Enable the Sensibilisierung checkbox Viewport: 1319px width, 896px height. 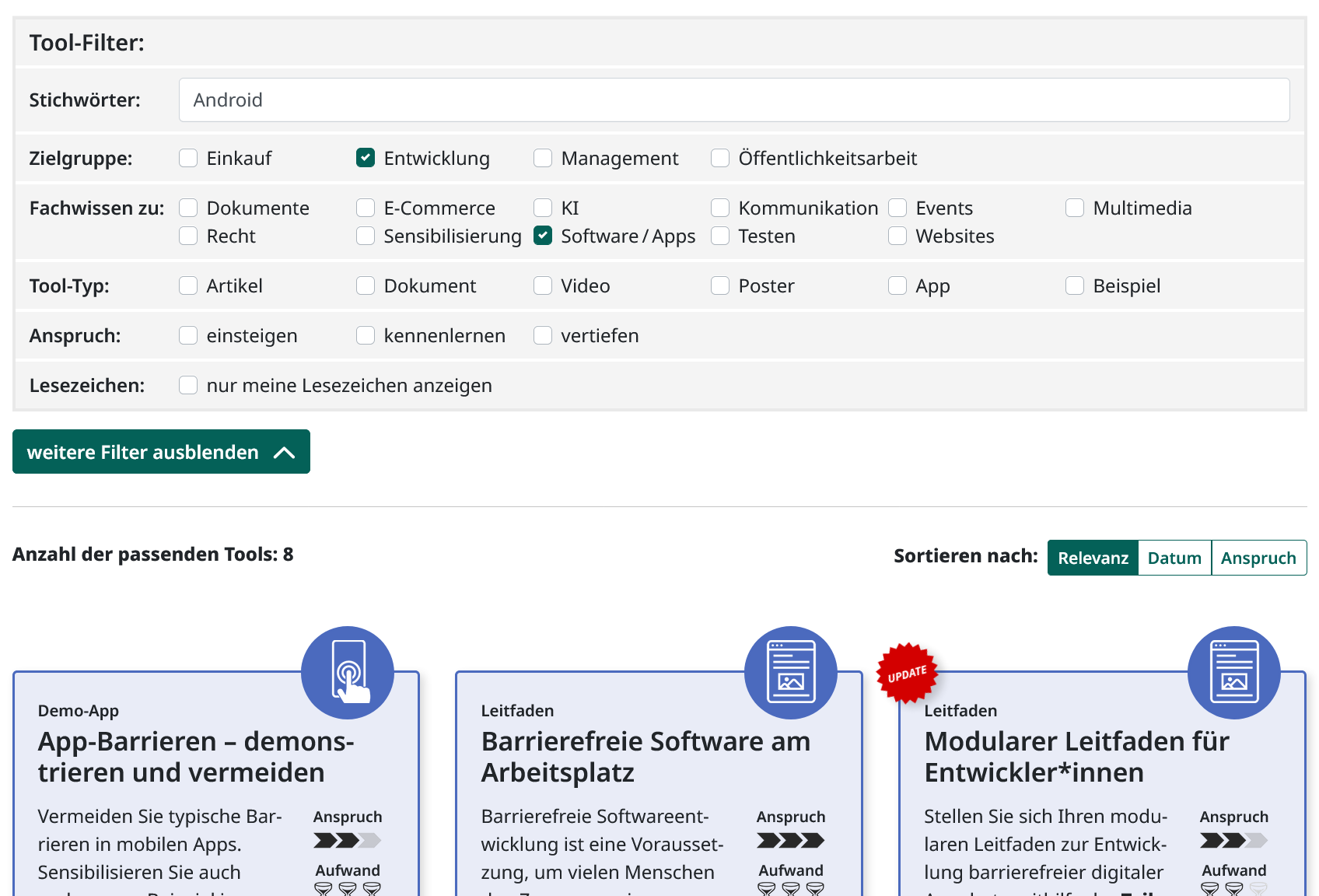(366, 236)
